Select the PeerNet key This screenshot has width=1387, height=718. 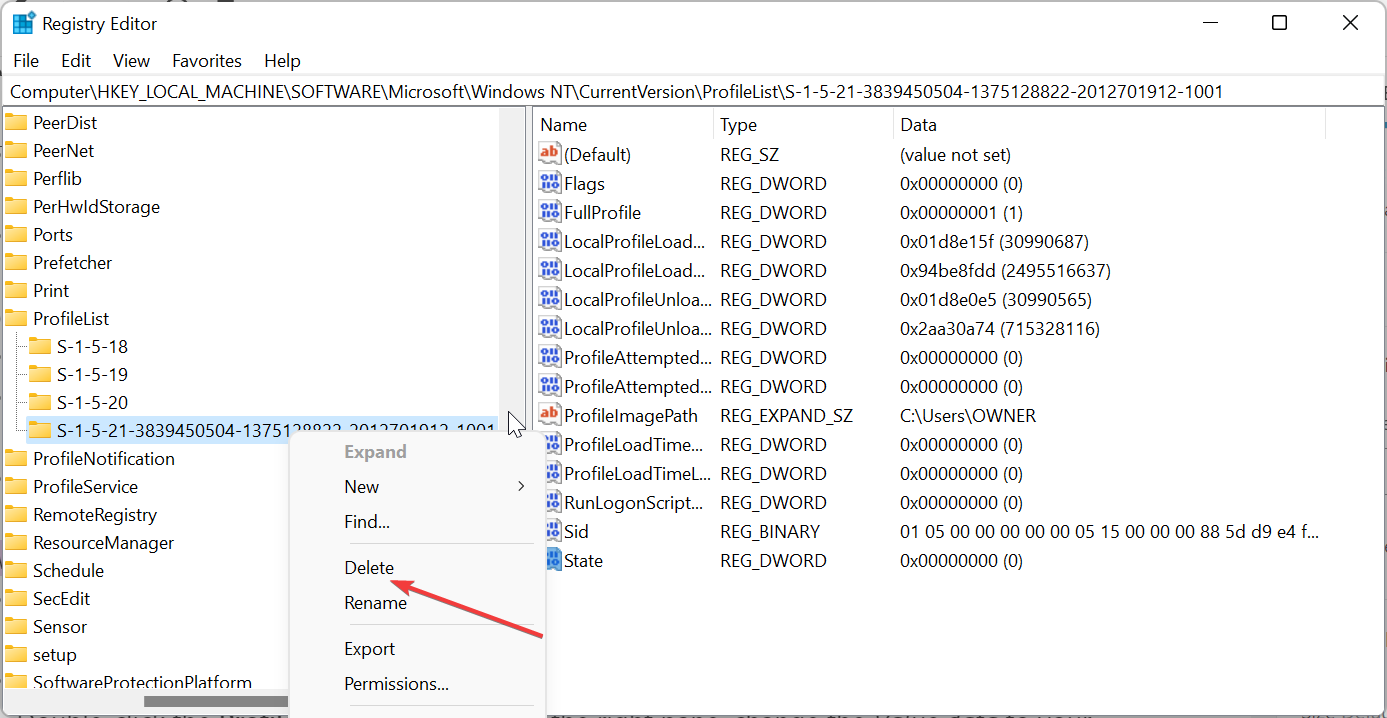[64, 151]
